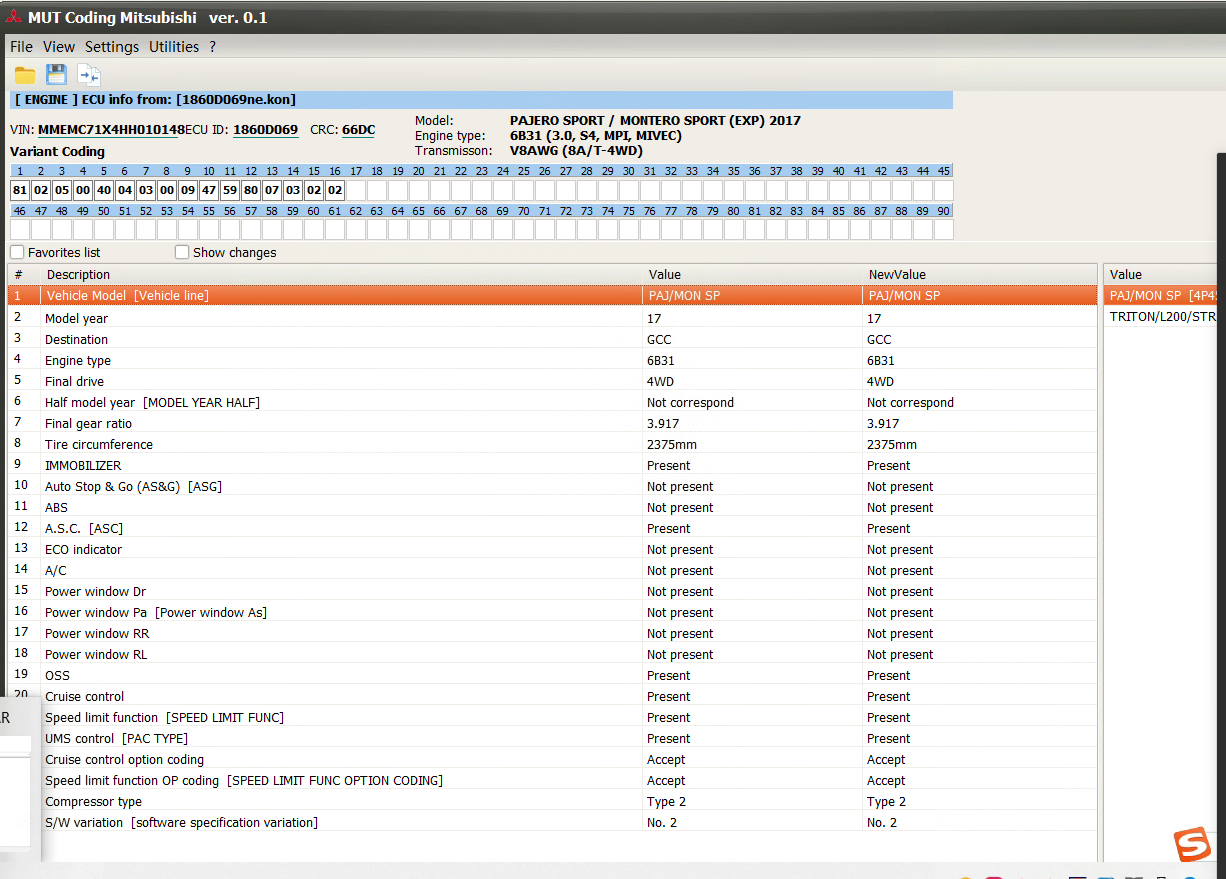Click the Mitsubishi logo in the title bar
The height and width of the screenshot is (879, 1226).
pyautogui.click(x=14, y=17)
